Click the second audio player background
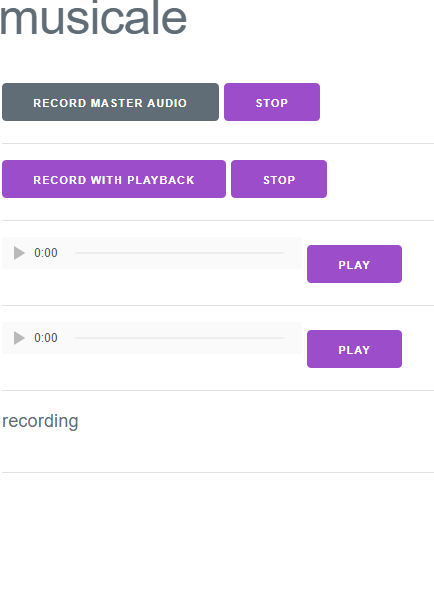This screenshot has width=434, height=590. pyautogui.click(x=152, y=338)
